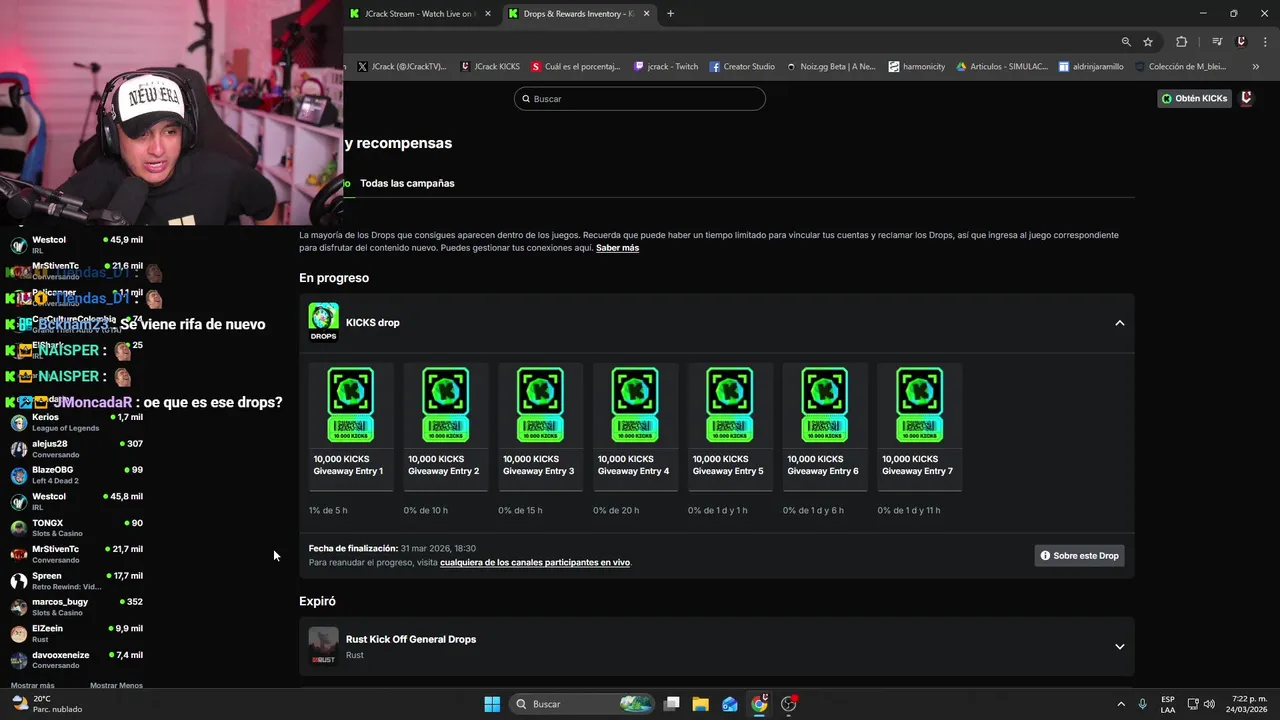Select the Giveaway Entry 6 reward icon

(824, 405)
